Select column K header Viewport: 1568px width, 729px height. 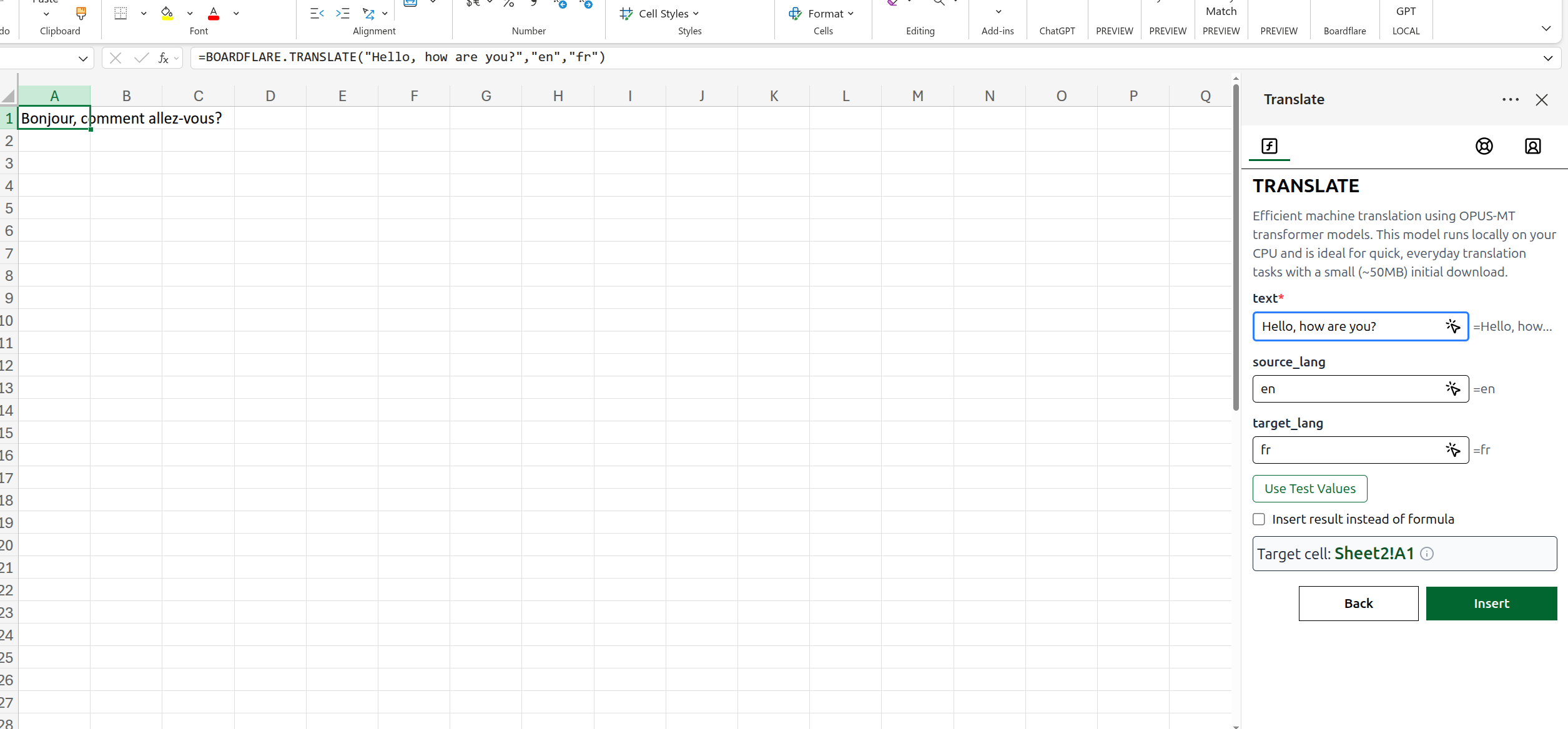click(774, 96)
